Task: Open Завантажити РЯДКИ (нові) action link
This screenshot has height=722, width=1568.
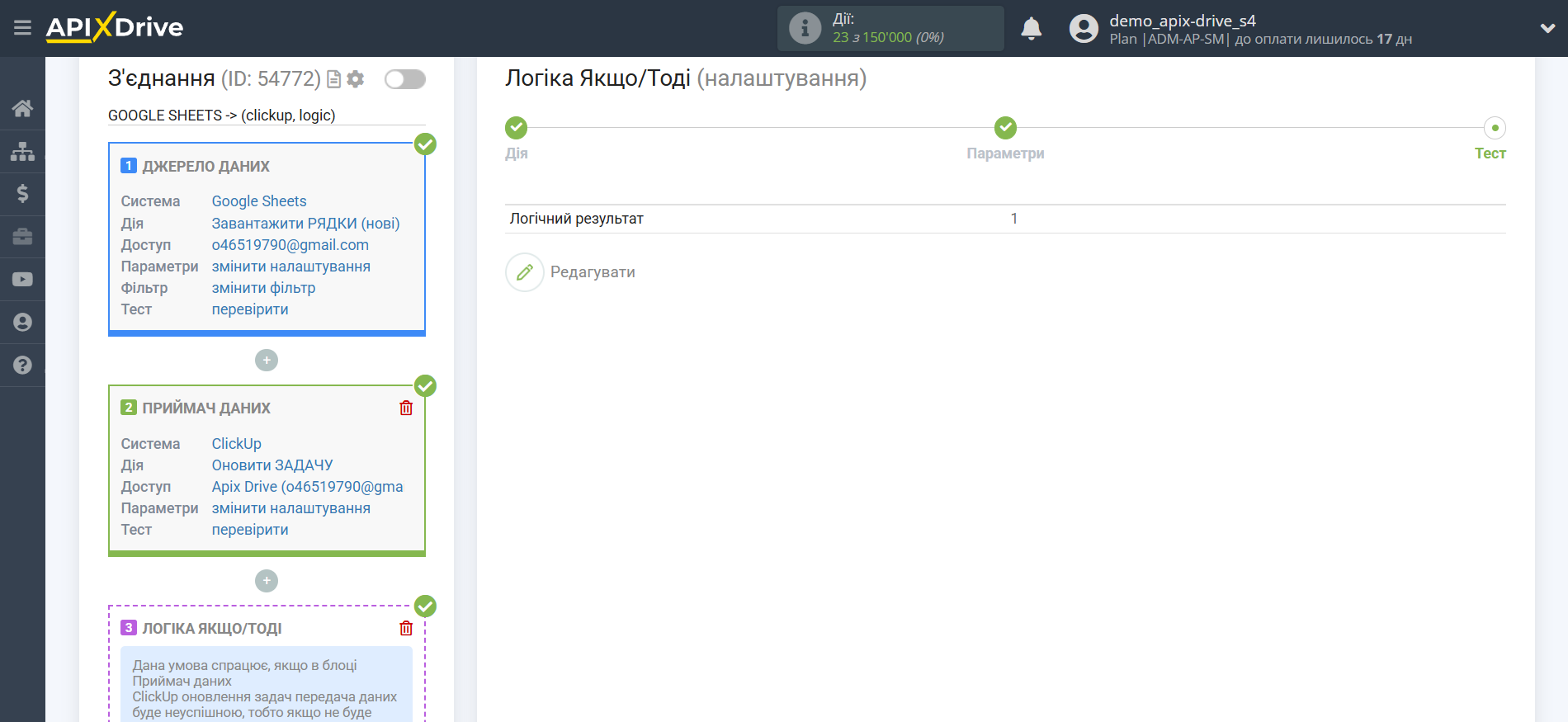Action: pyautogui.click(x=305, y=224)
